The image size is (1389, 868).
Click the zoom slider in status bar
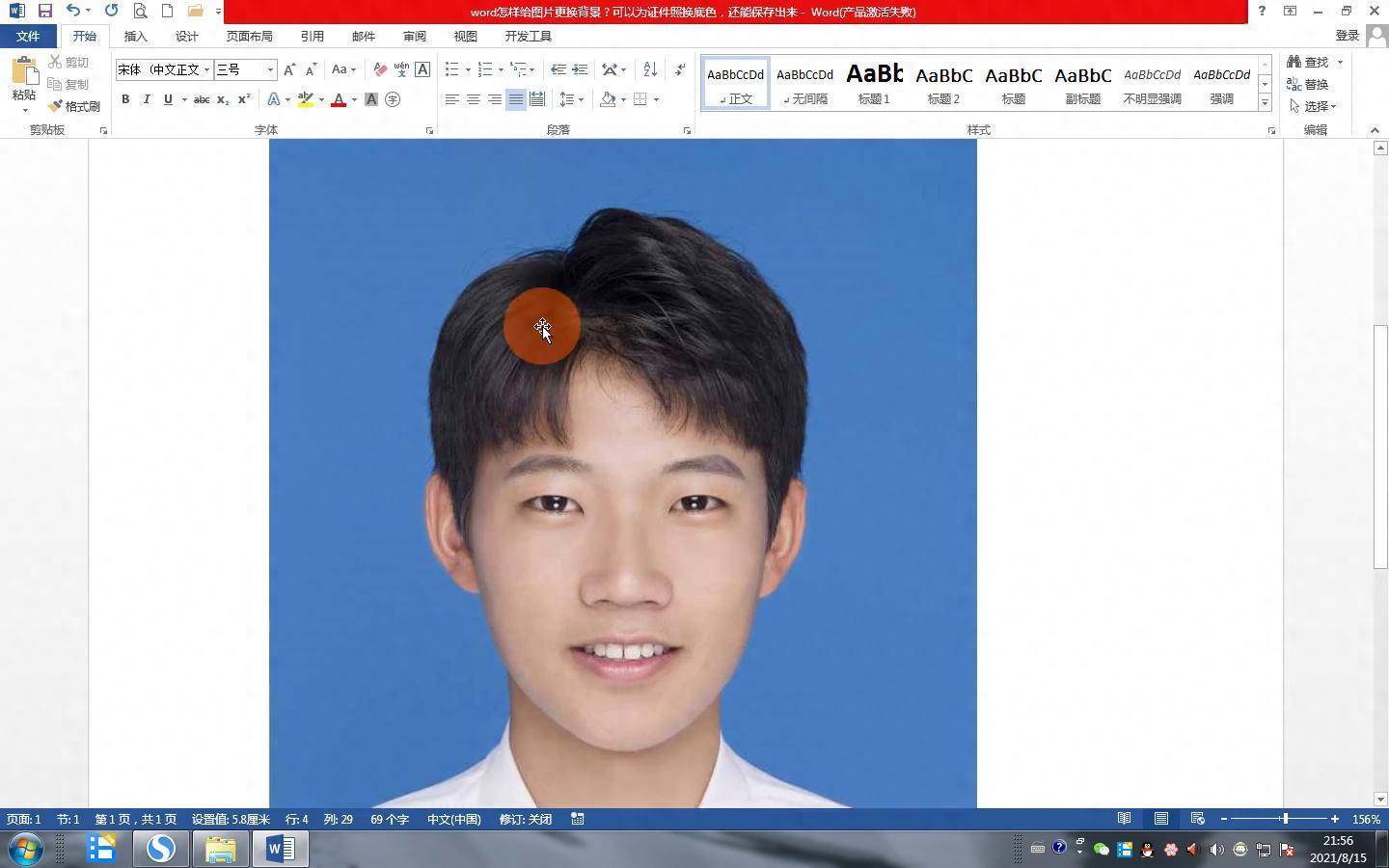click(1284, 819)
